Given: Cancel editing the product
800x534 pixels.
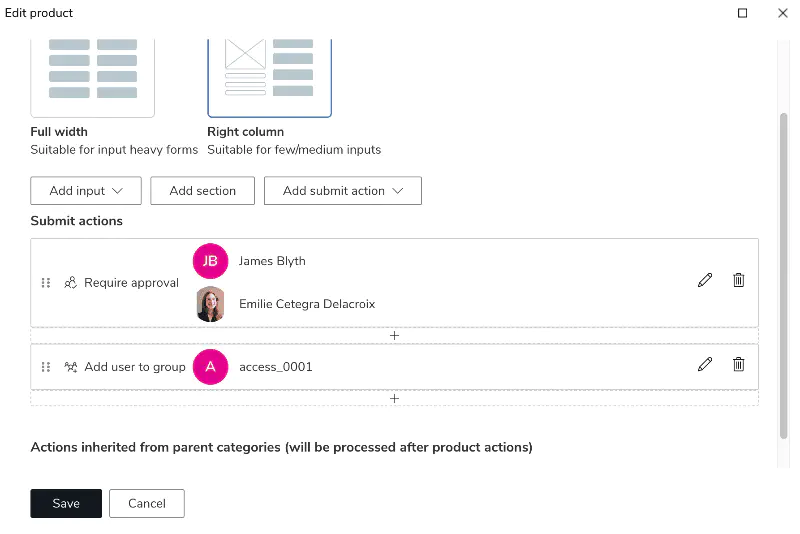Looking at the screenshot, I should [x=147, y=503].
